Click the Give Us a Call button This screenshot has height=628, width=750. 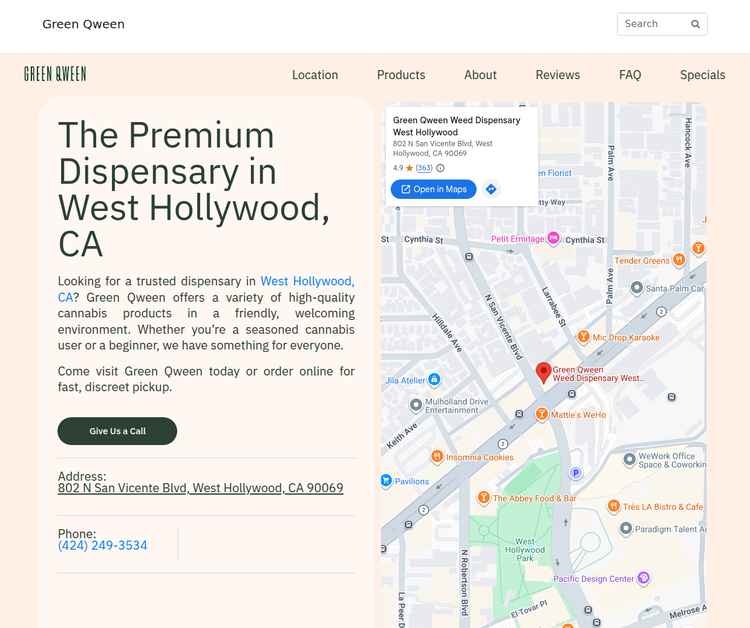pyautogui.click(x=117, y=431)
